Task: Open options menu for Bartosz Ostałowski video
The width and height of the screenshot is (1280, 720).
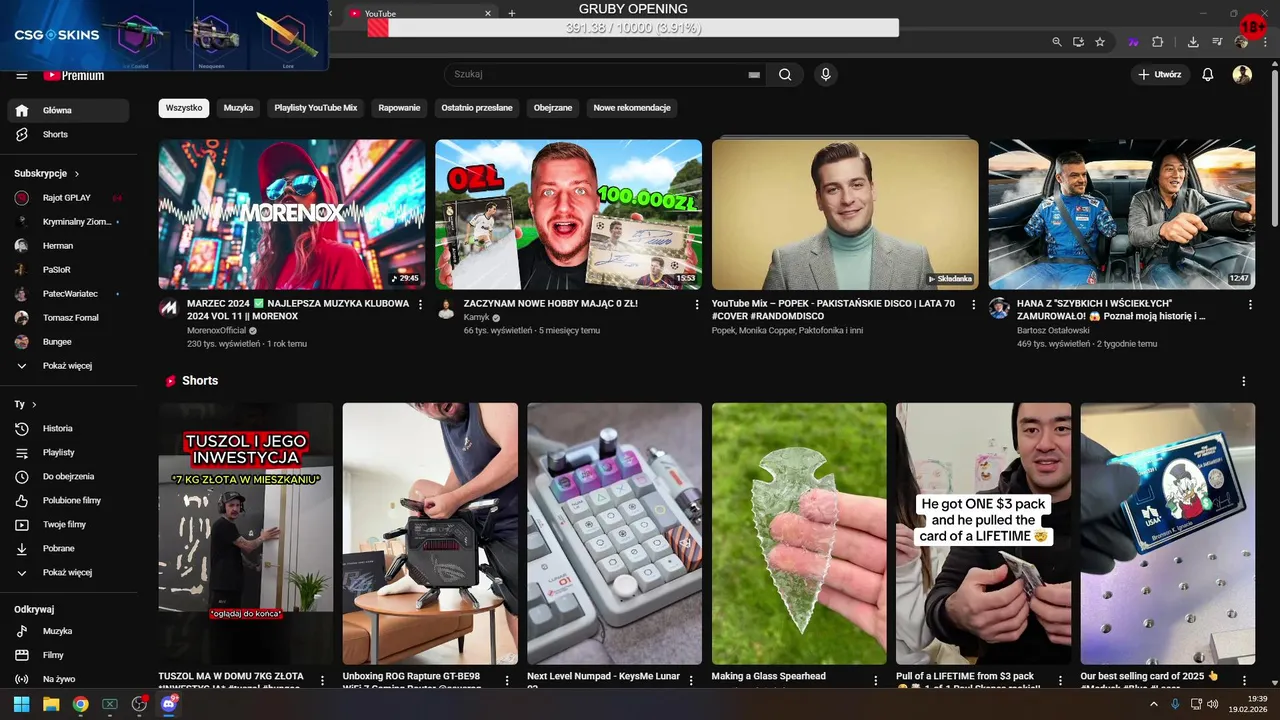Action: click(x=1250, y=304)
